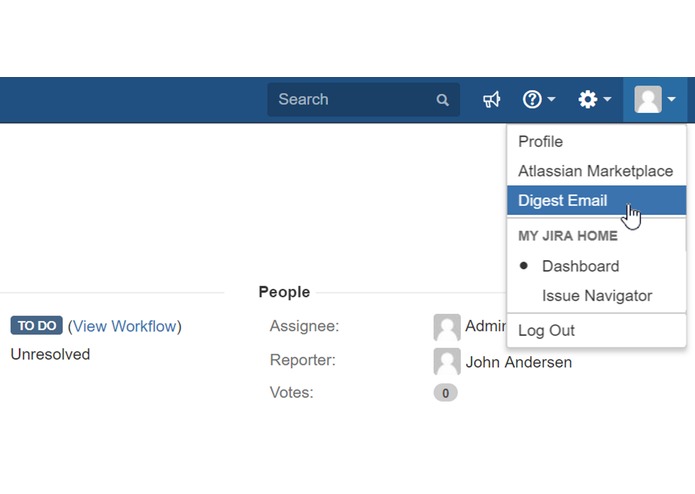695x494 pixels.
Task: Set Dashboard as My JIRA Home
Action: (x=597, y=266)
